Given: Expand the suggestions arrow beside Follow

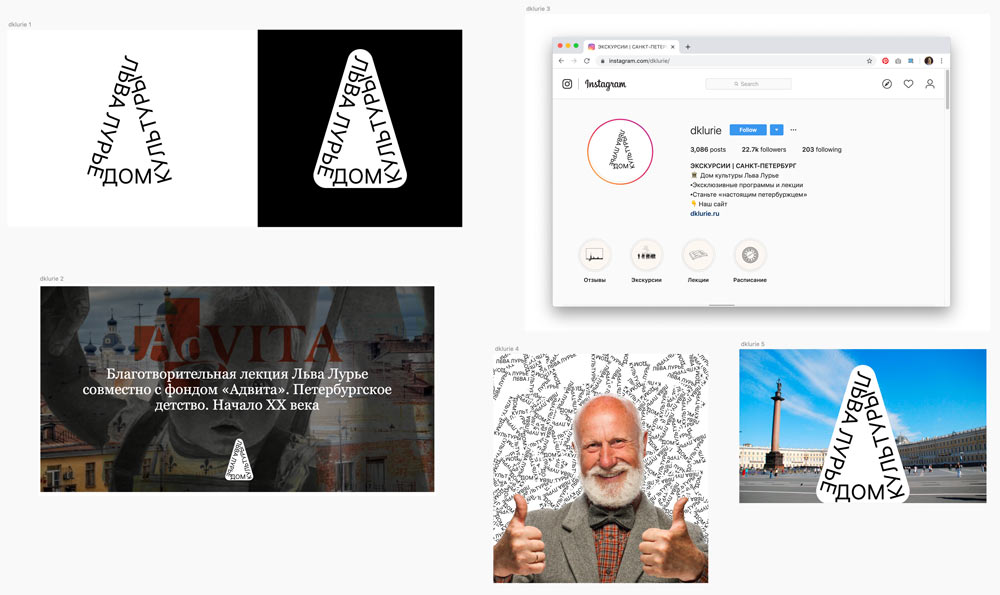Looking at the screenshot, I should click(776, 130).
